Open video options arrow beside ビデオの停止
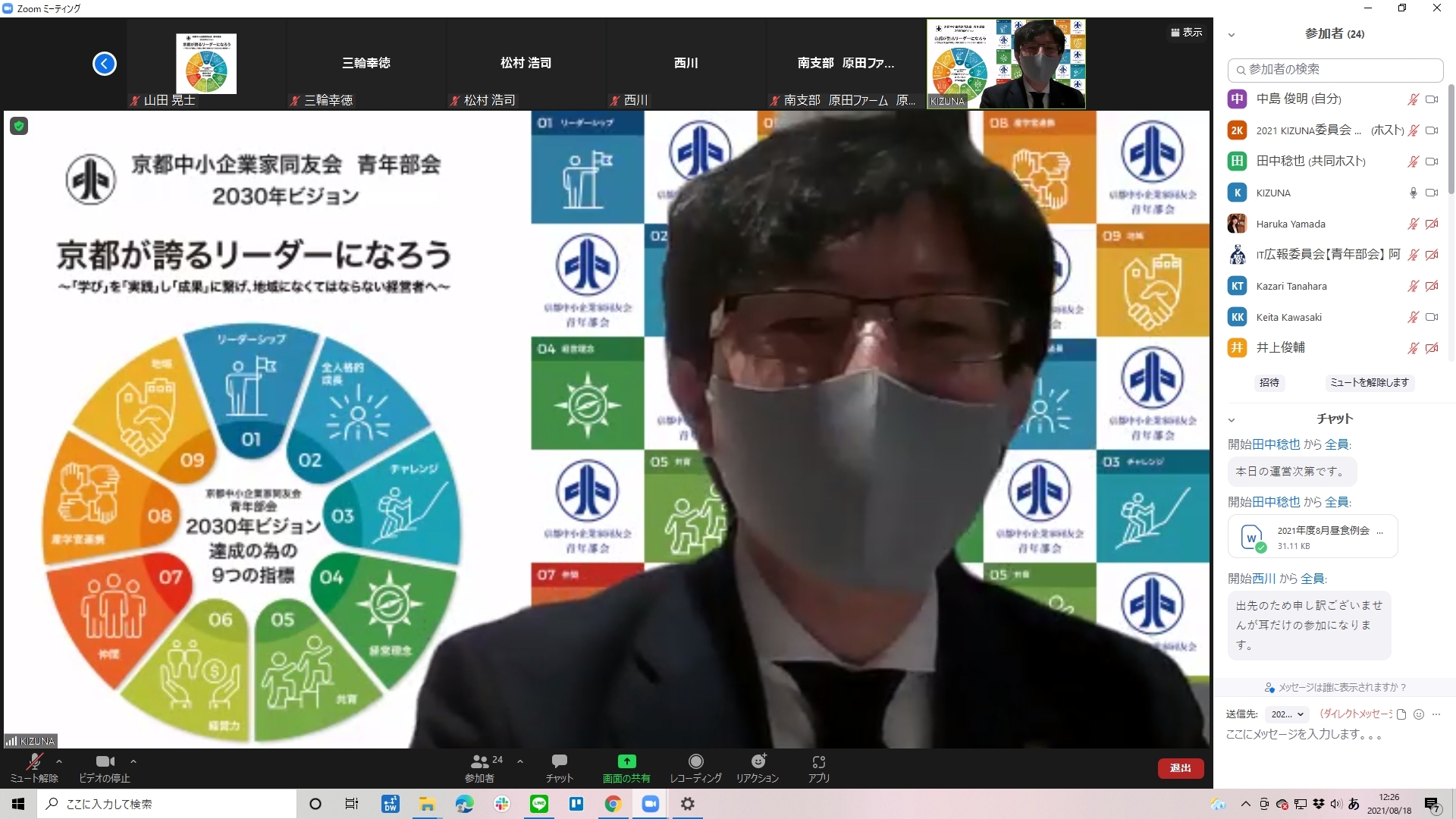Image resolution: width=1456 pixels, height=819 pixels. [133, 761]
